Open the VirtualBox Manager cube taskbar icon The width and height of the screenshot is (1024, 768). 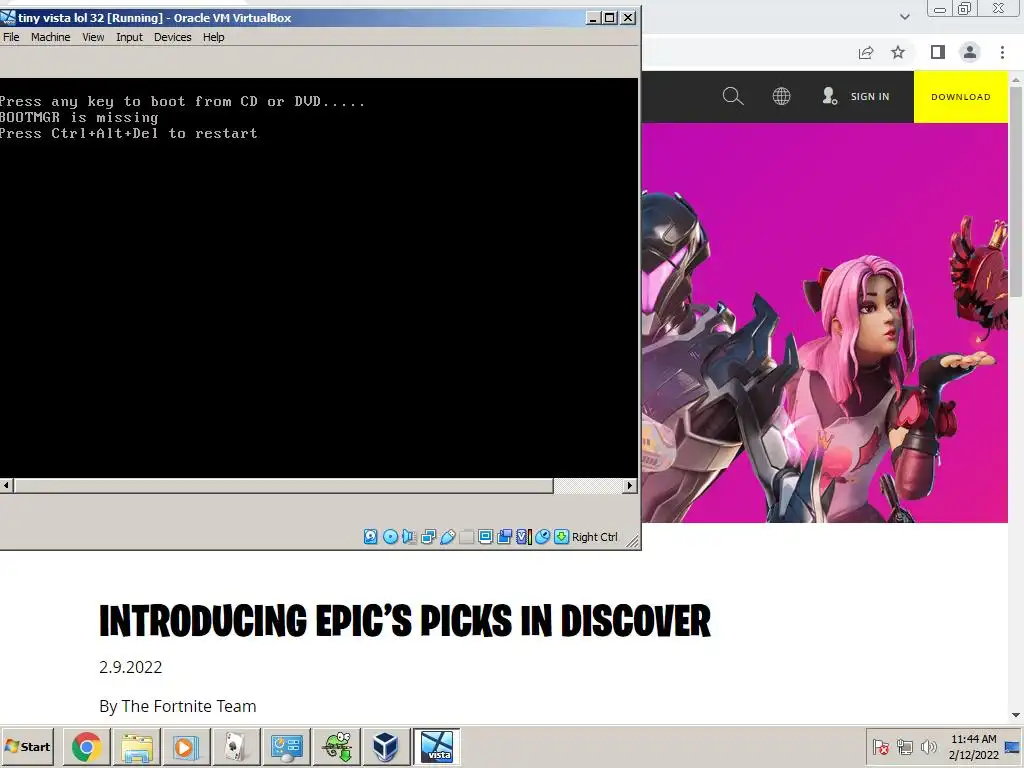tap(385, 746)
